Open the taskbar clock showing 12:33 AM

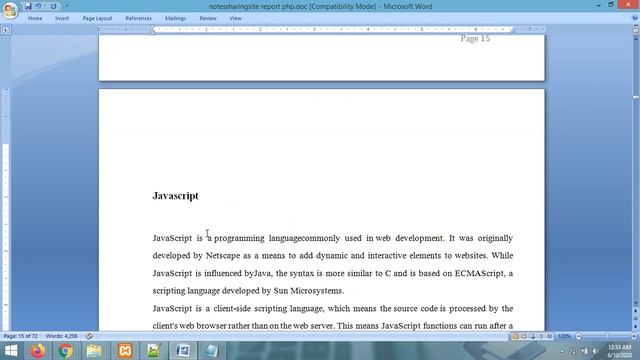pyautogui.click(x=619, y=351)
